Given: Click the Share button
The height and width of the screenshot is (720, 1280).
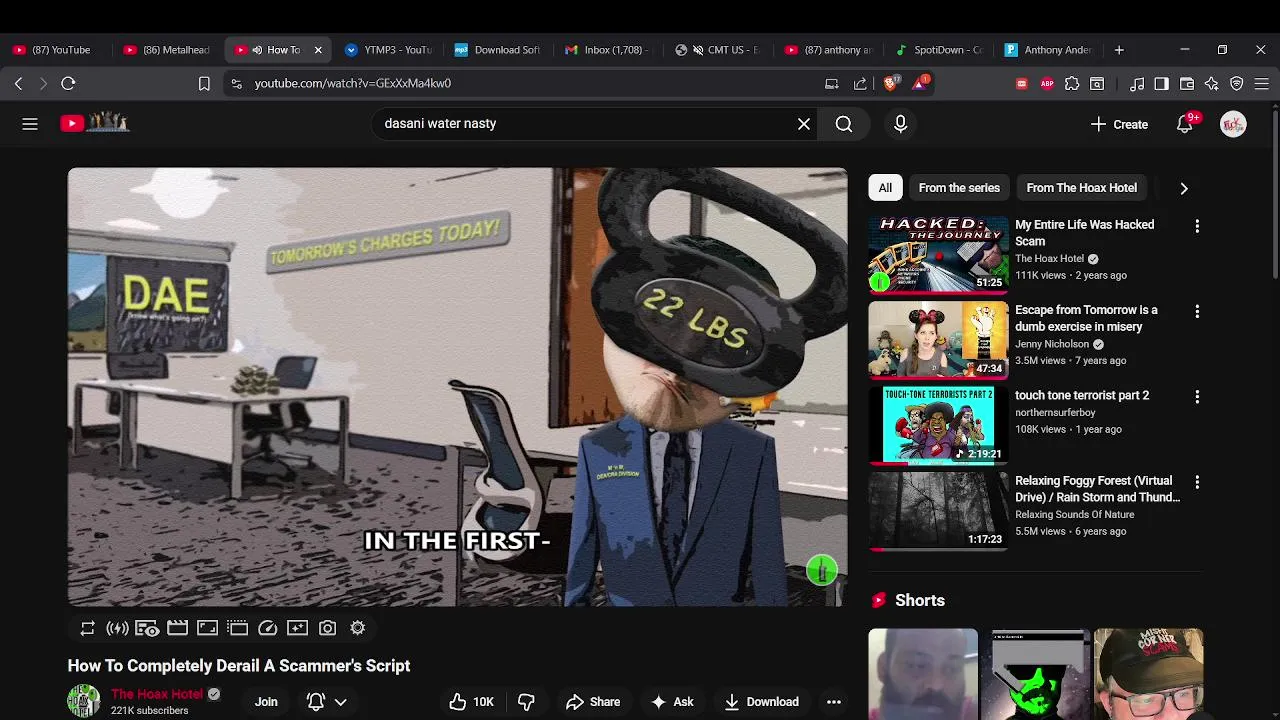Looking at the screenshot, I should coord(592,702).
